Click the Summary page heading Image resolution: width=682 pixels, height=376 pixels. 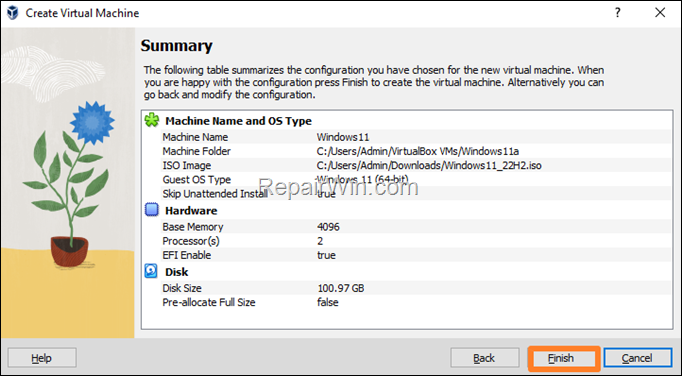(x=177, y=46)
